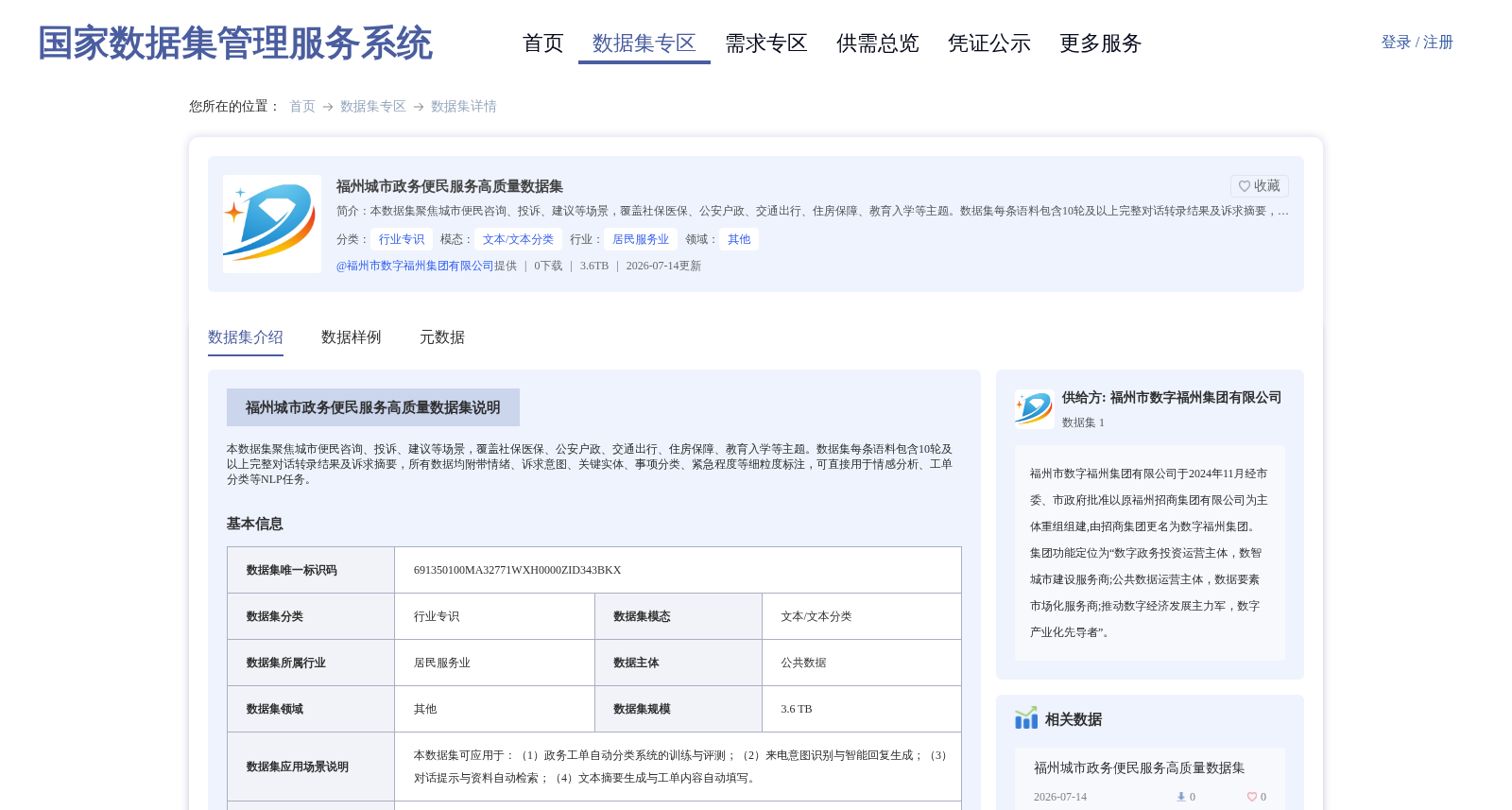Open 需求专区 navigation item
The height and width of the screenshot is (810, 1512).
click(766, 43)
